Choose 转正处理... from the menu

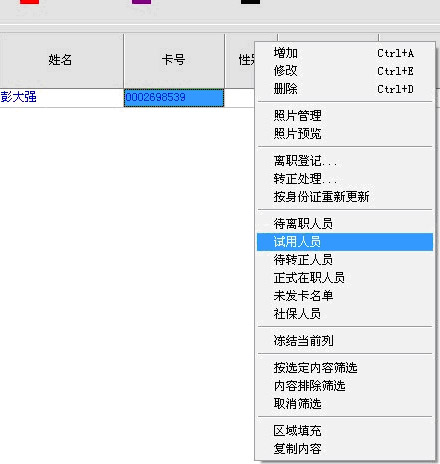(x=345, y=179)
